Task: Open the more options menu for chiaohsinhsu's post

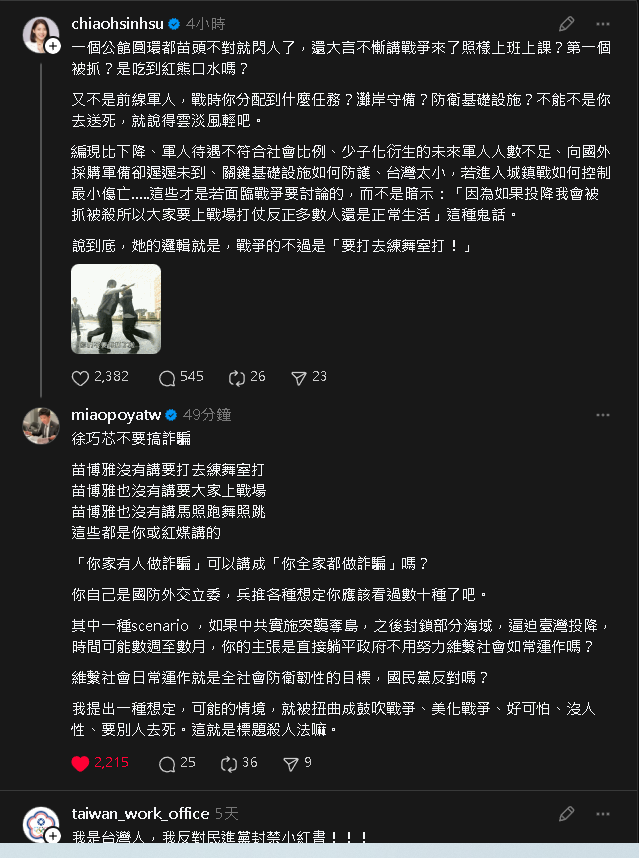Action: (x=602, y=24)
